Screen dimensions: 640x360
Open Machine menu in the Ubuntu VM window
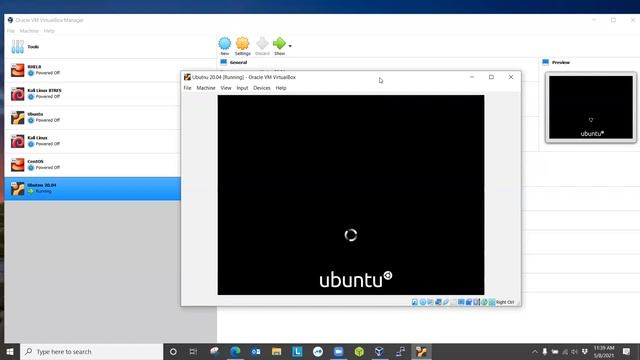click(206, 88)
